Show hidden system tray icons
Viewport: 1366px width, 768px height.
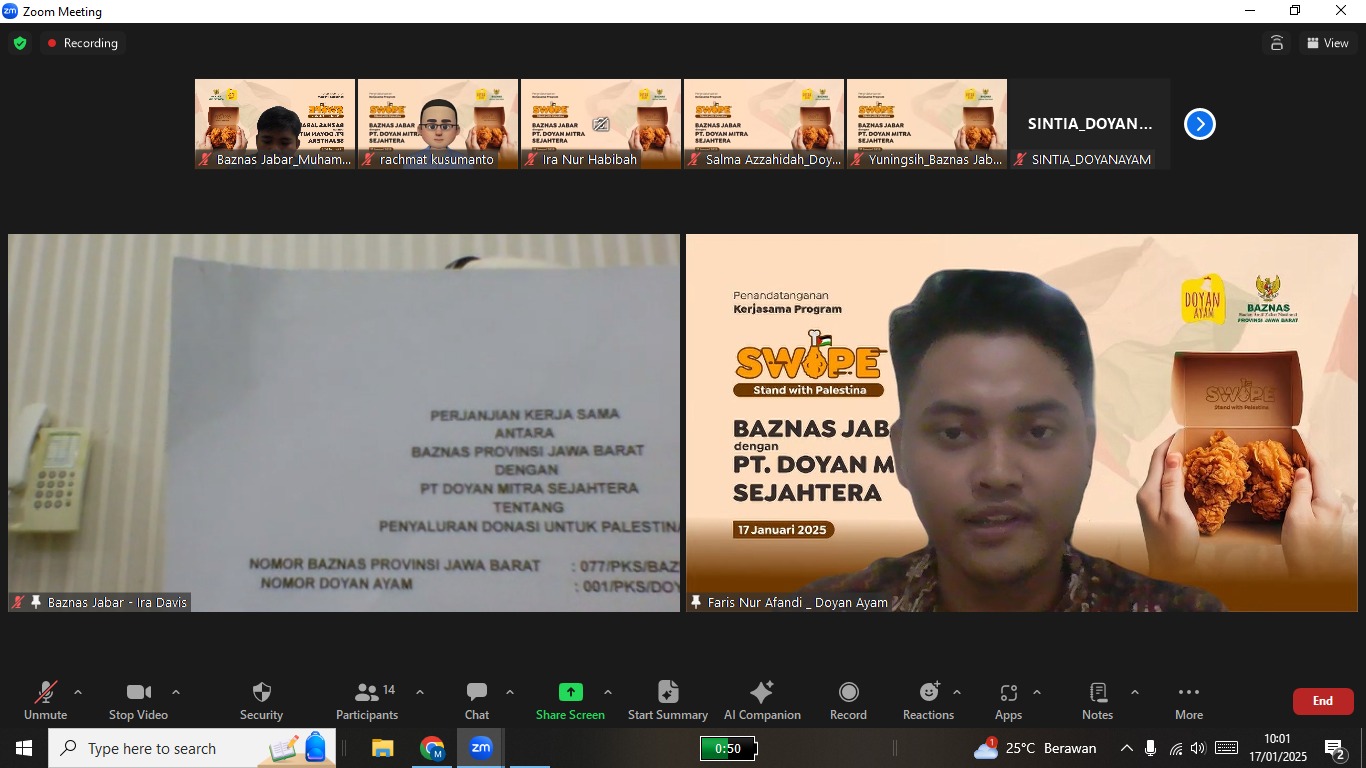pyautogui.click(x=1126, y=748)
